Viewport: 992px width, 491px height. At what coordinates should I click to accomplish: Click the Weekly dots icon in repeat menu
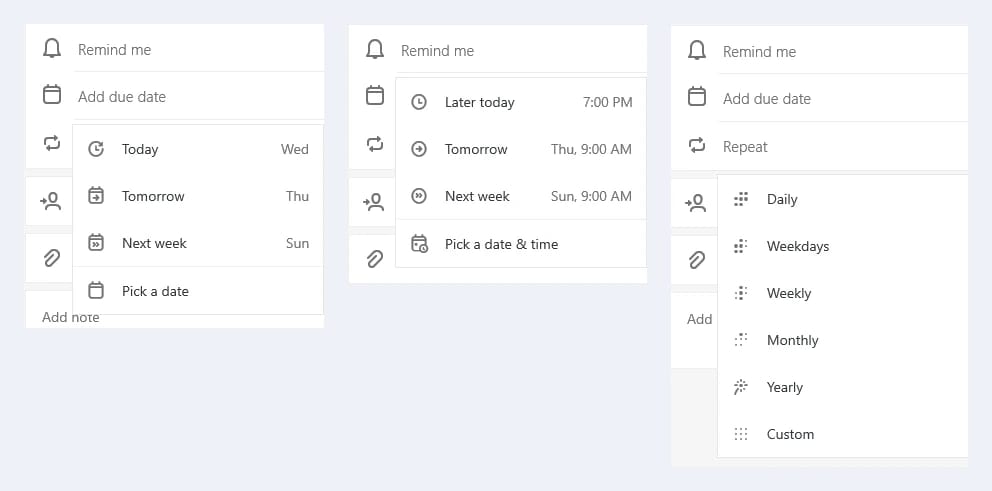point(741,293)
